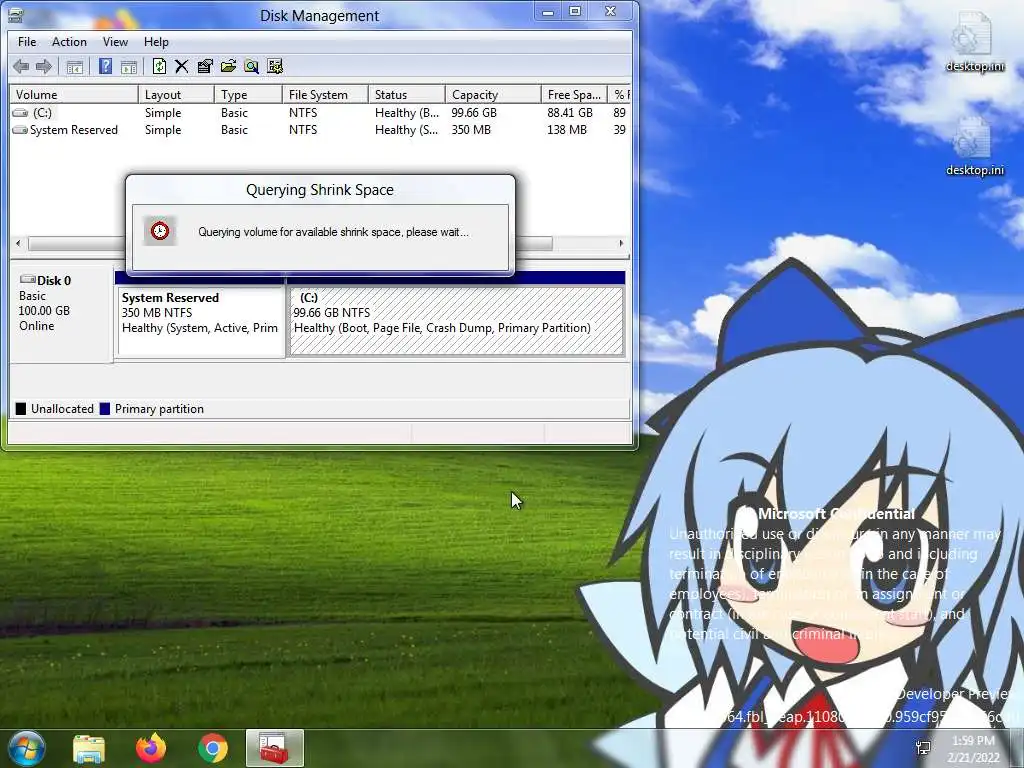The image size is (1024, 768).
Task: Click the settings list toolbar icon
Action: (275, 66)
